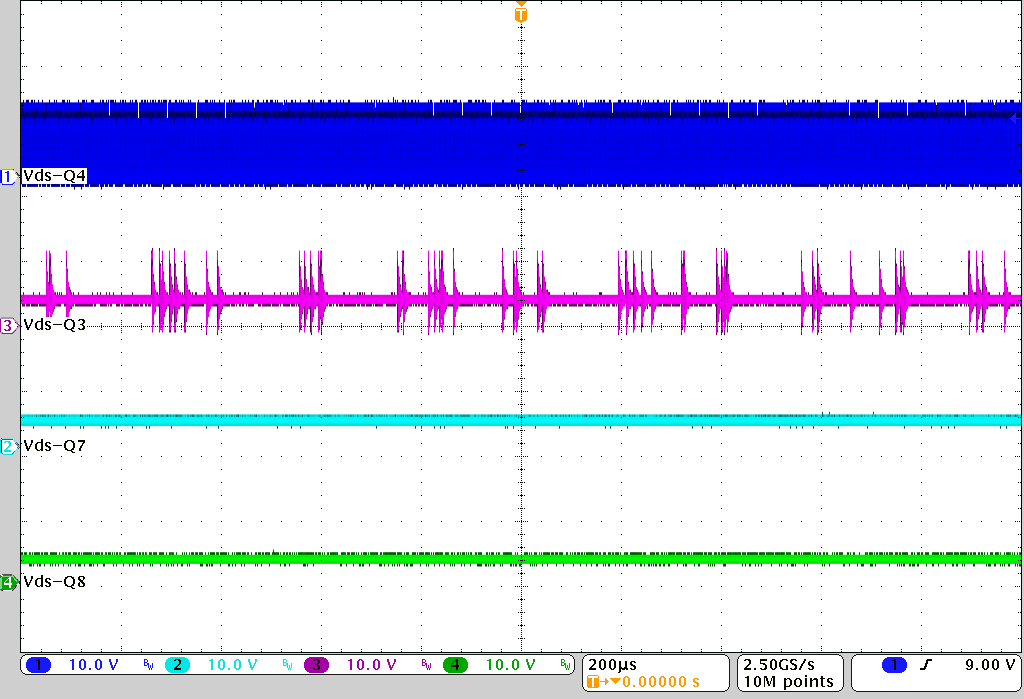Click the 10M points record length readout

click(787, 682)
